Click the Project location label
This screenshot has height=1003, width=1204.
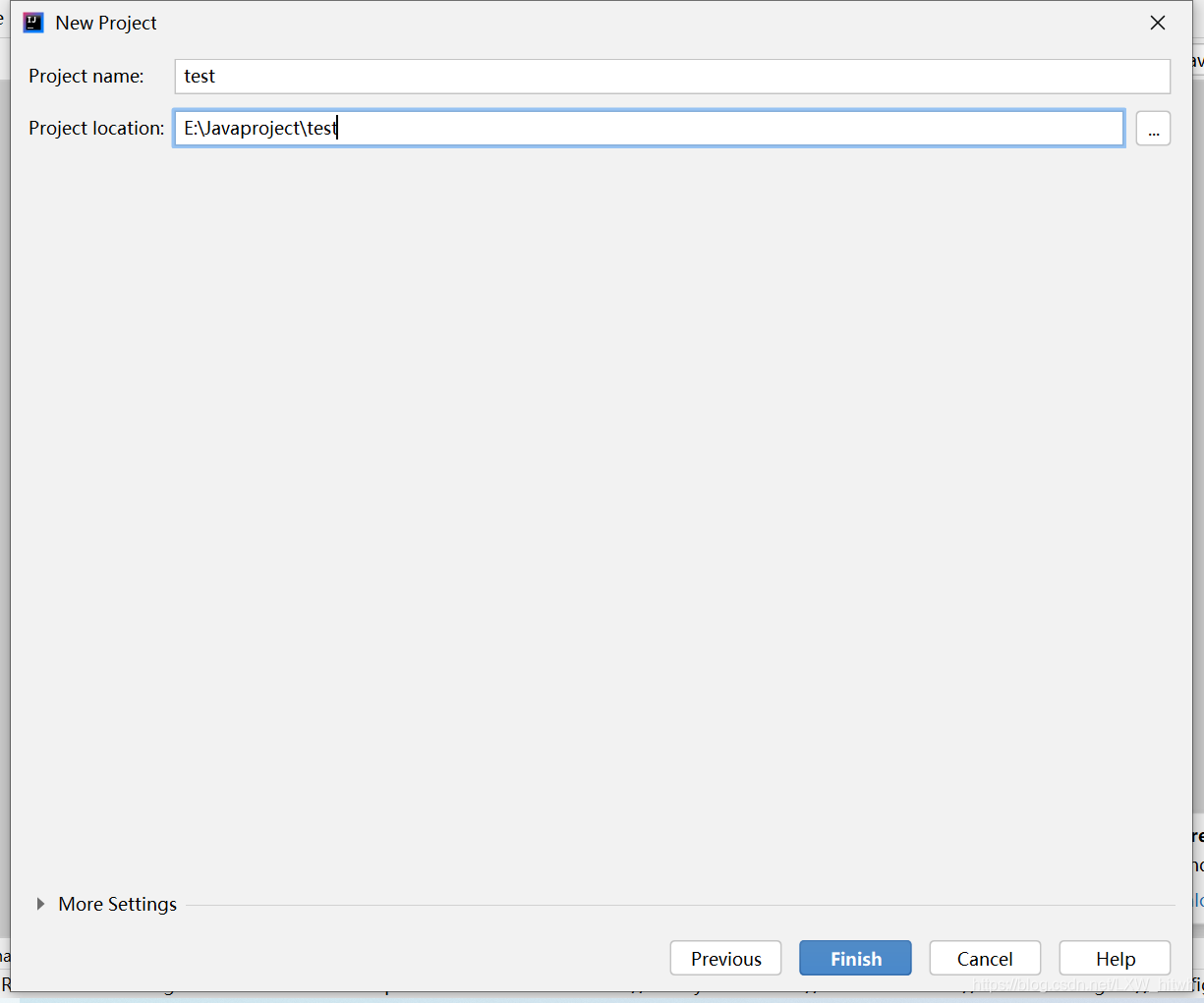[x=96, y=128]
